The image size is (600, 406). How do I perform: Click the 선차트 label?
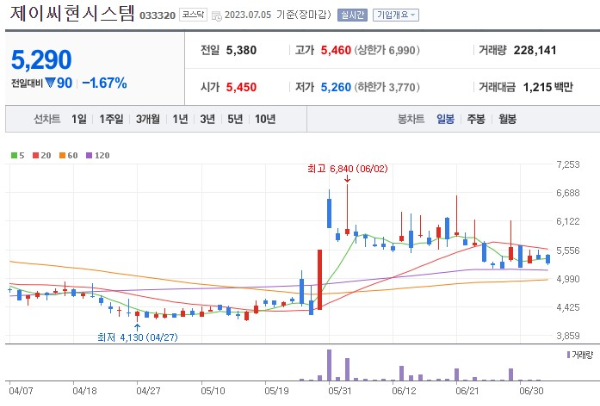(47, 119)
